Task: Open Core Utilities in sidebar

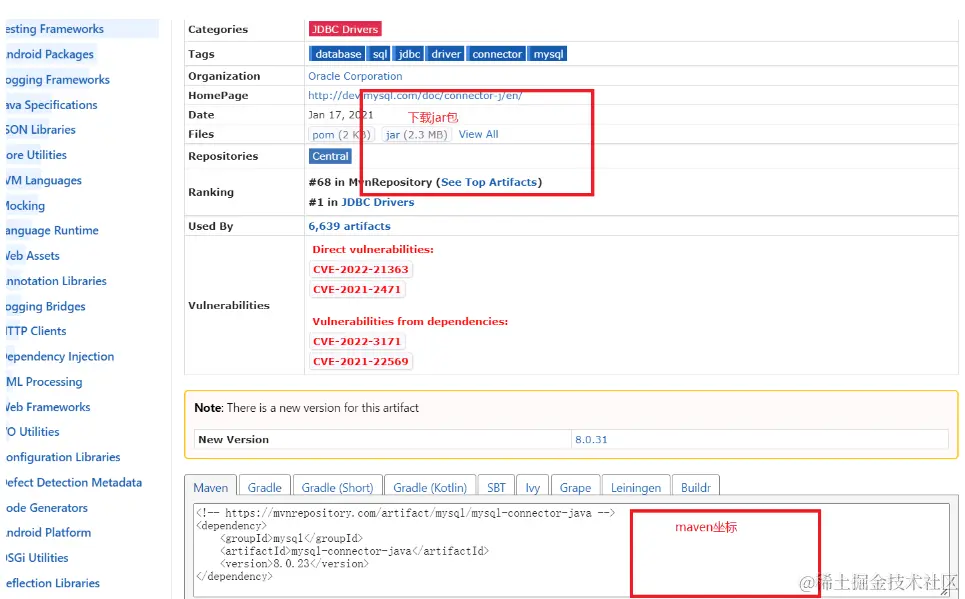Action: [36, 155]
